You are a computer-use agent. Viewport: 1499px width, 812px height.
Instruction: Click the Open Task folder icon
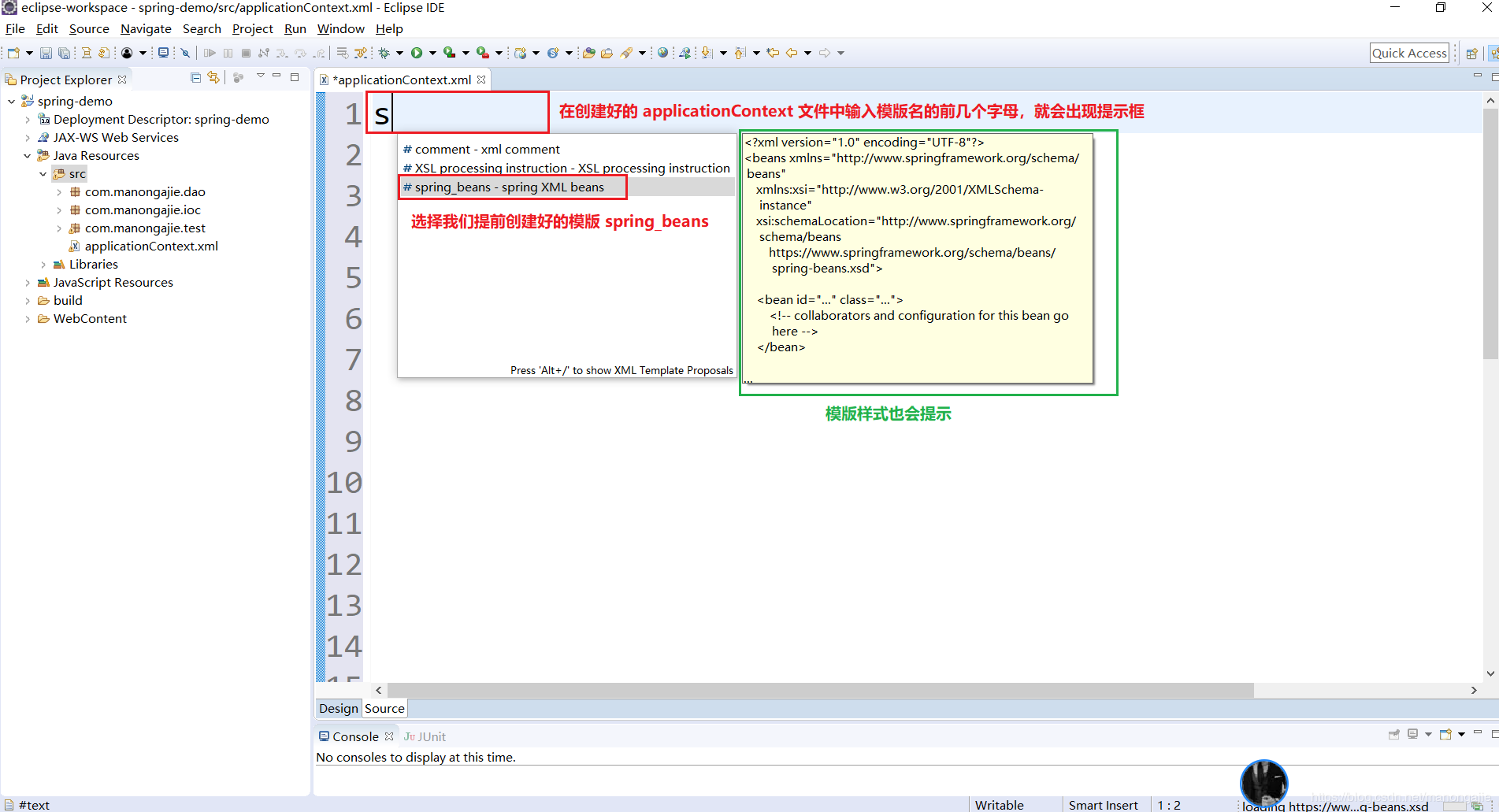pos(607,53)
